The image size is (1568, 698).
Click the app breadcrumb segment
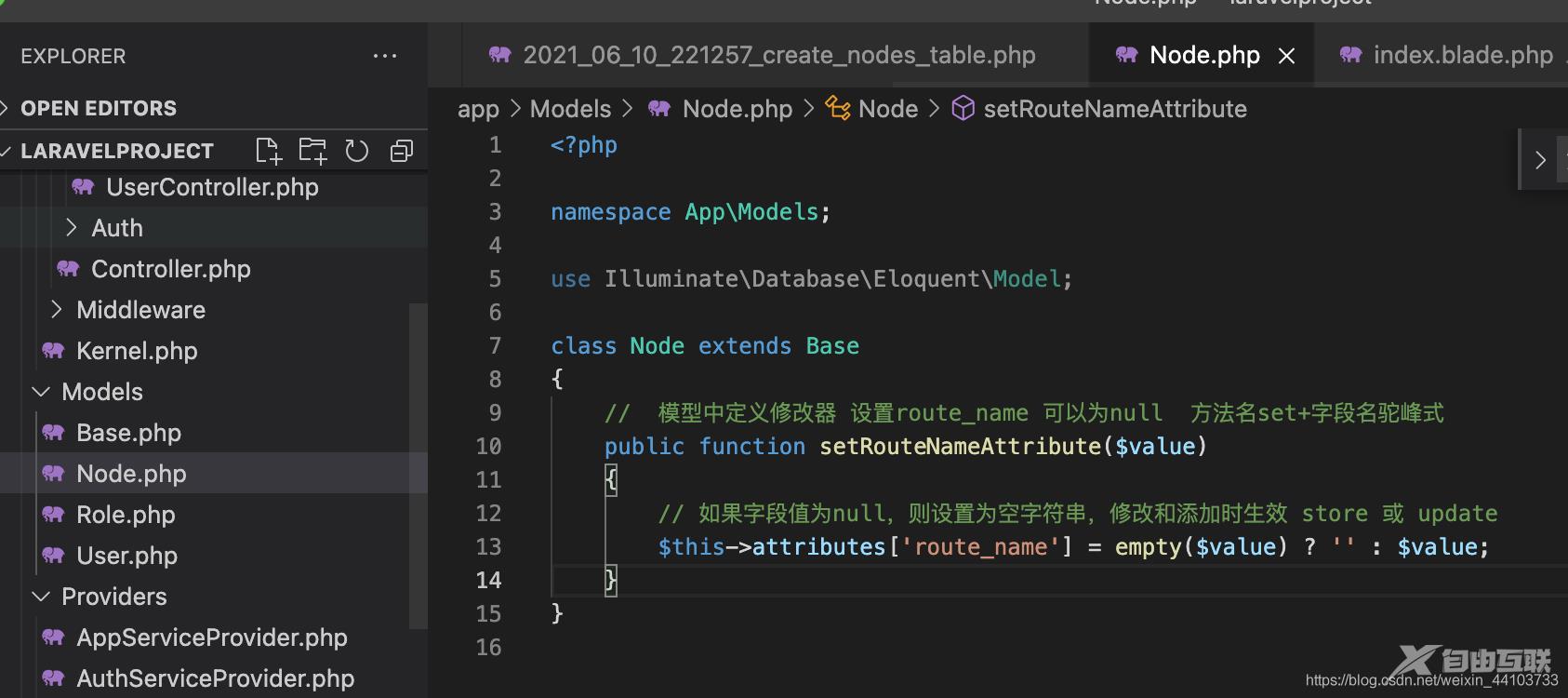pos(478,109)
